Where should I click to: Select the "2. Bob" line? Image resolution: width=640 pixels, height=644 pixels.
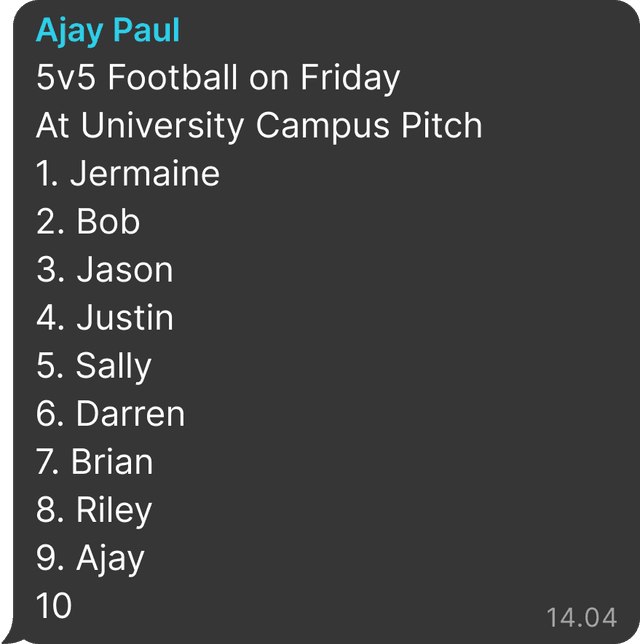click(x=88, y=222)
